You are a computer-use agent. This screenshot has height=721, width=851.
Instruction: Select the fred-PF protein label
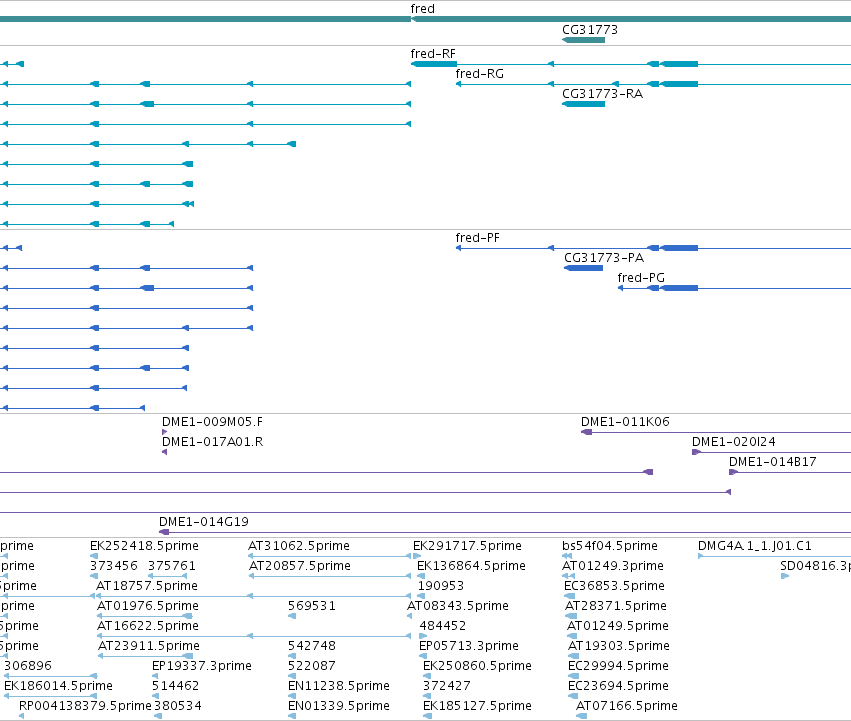click(x=477, y=238)
